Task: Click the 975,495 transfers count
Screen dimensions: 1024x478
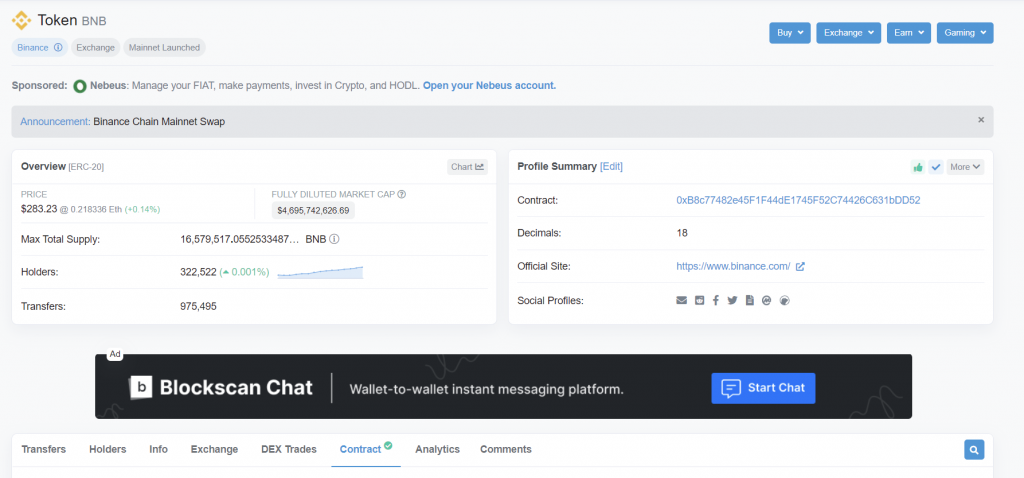Action: (199, 306)
